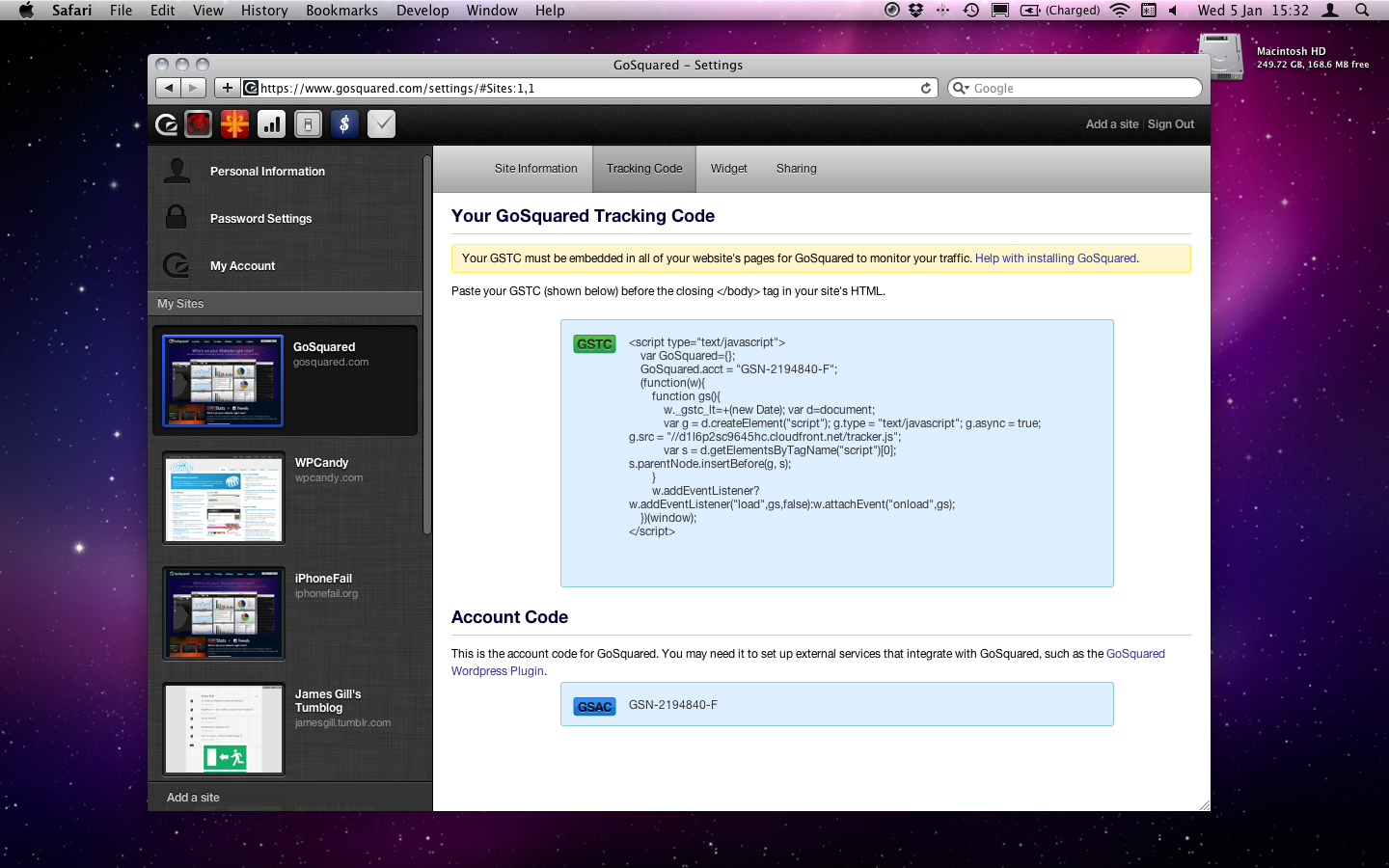
Task: Click the sidebar vertical scrollbar
Action: (x=426, y=343)
